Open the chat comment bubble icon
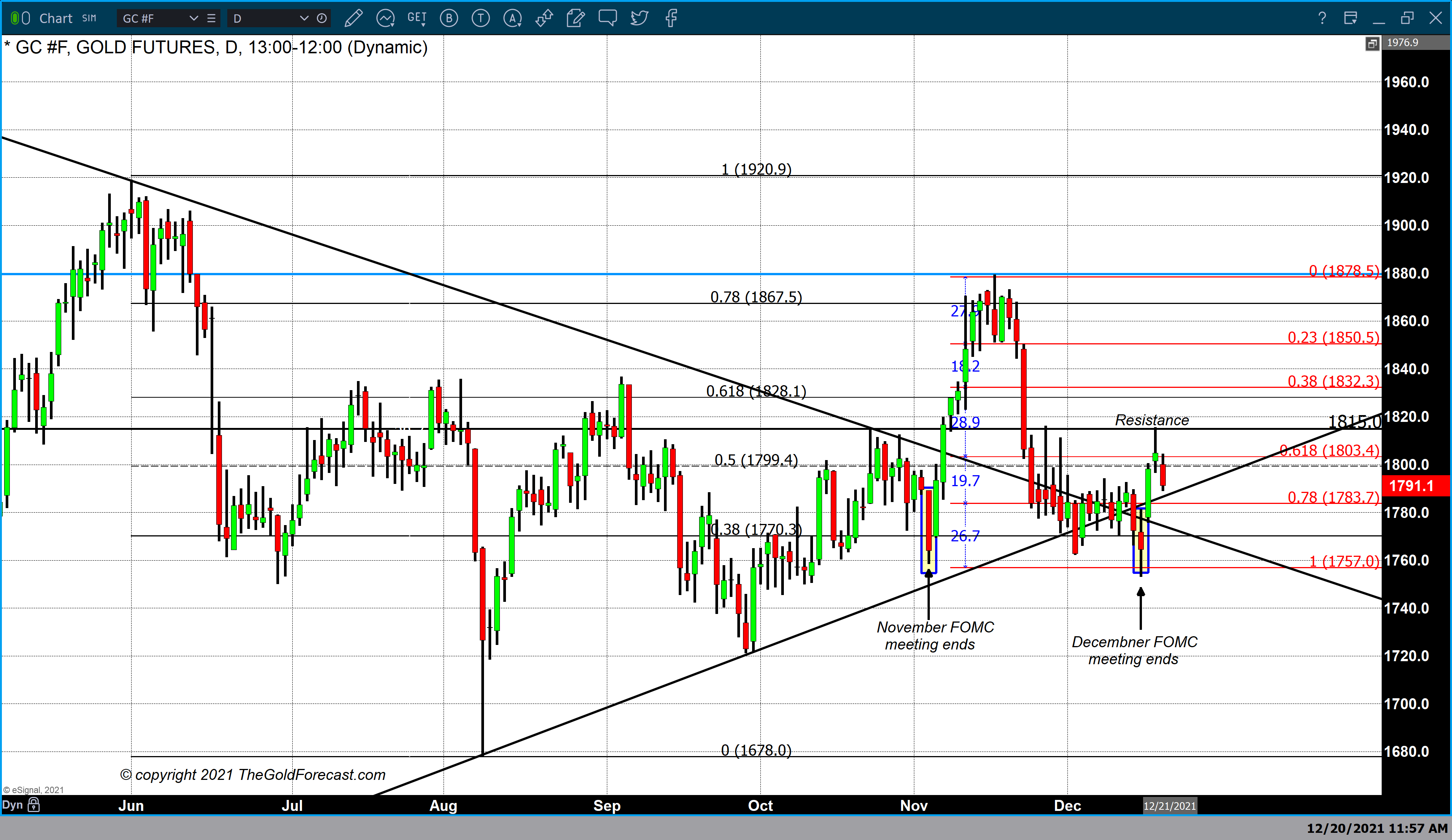This screenshot has height=840, width=1452. coord(607,17)
